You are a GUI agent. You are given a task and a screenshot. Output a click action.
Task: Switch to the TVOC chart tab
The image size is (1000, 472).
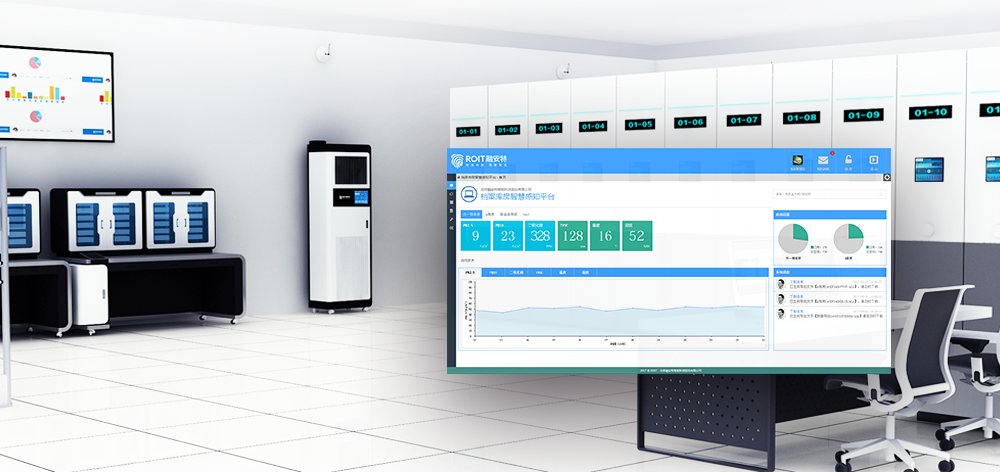(x=540, y=272)
